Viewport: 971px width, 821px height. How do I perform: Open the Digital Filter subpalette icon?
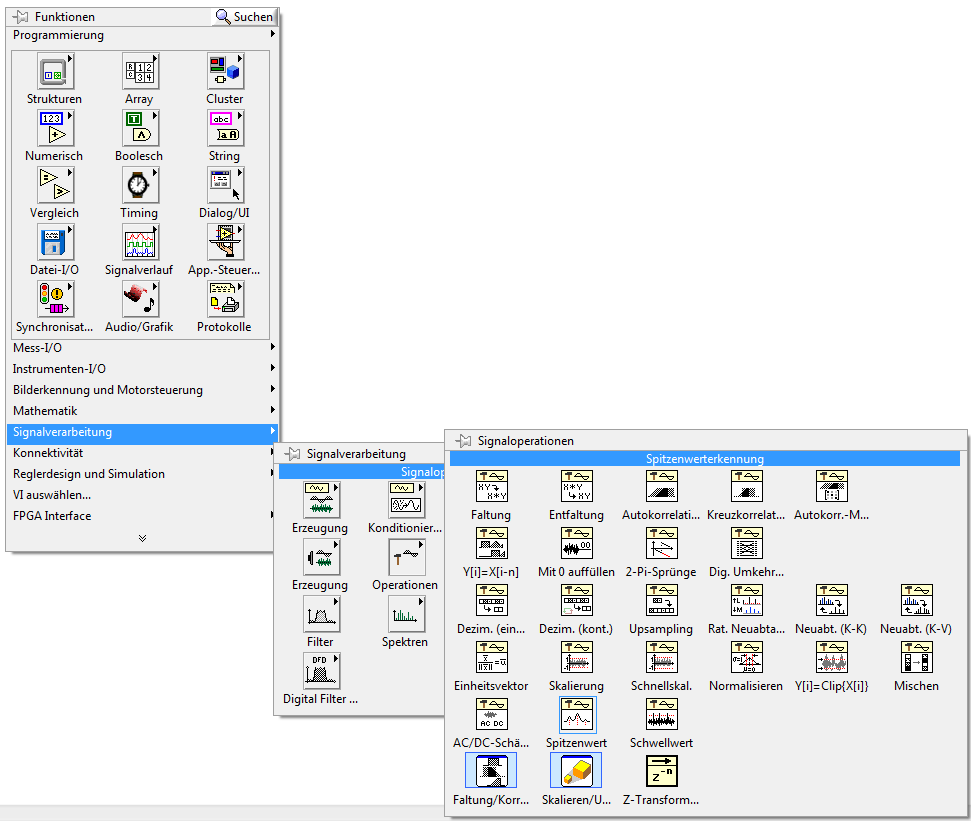click(320, 672)
